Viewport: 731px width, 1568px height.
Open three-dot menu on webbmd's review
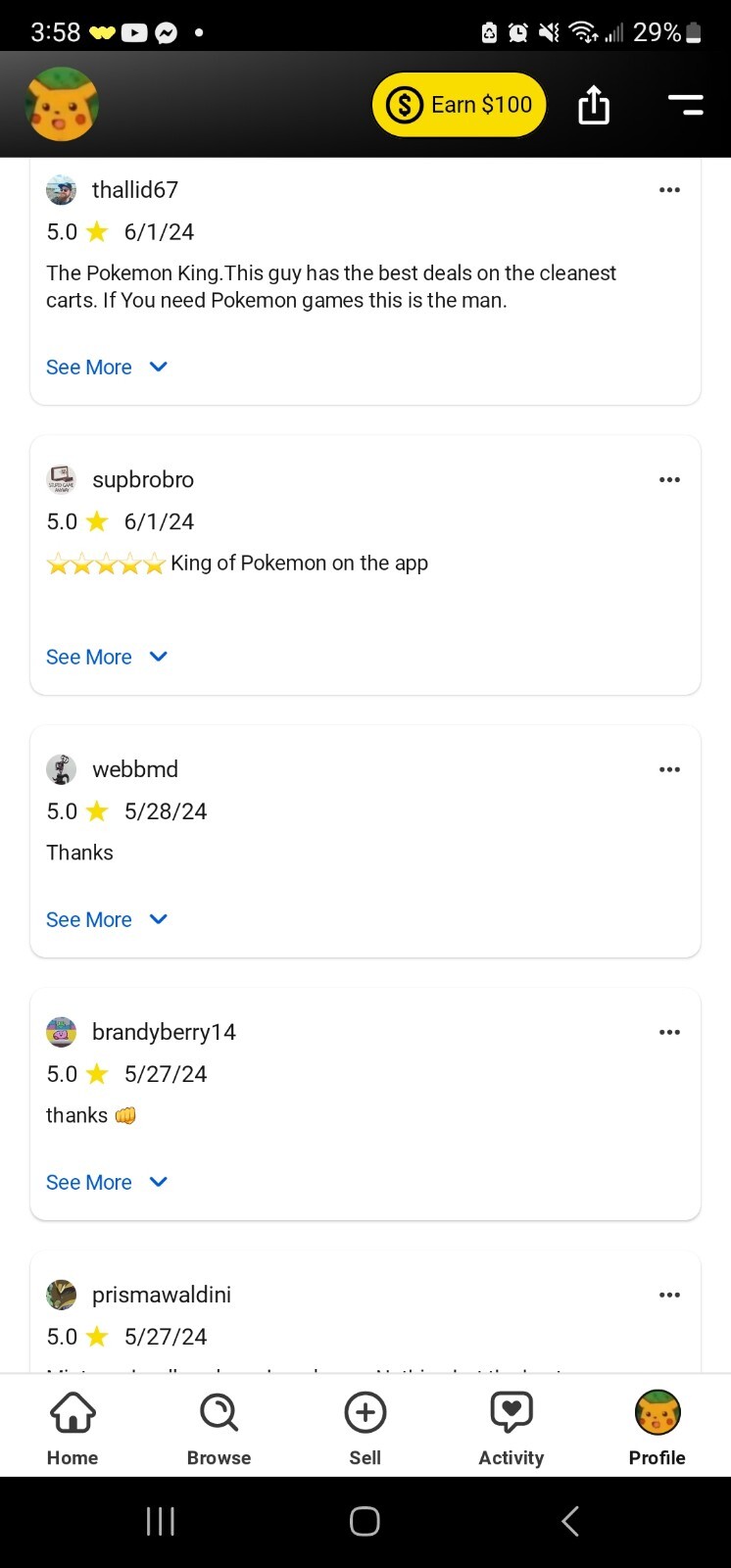[669, 770]
